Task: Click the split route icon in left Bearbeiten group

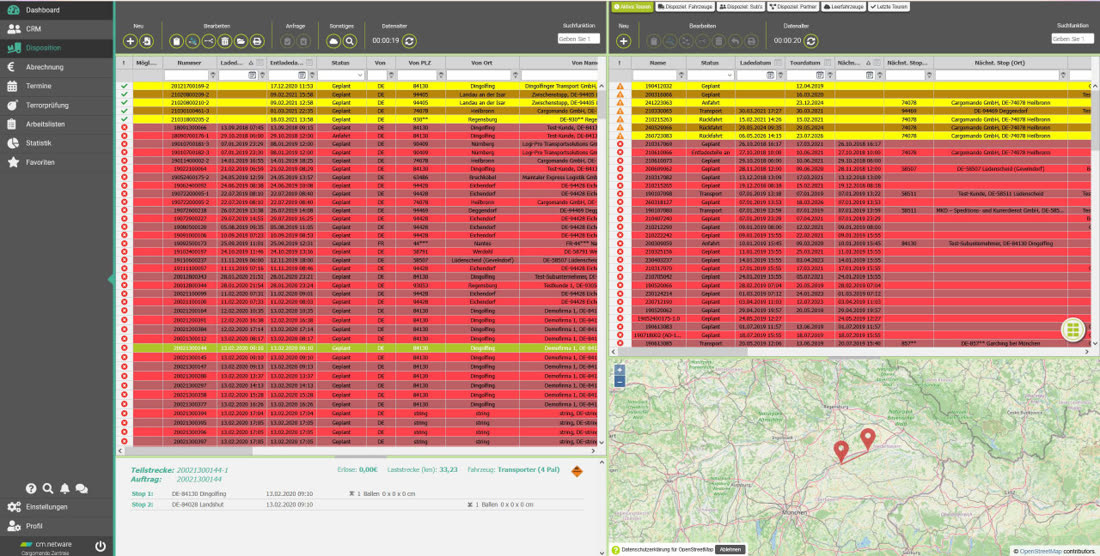Action: [x=208, y=41]
